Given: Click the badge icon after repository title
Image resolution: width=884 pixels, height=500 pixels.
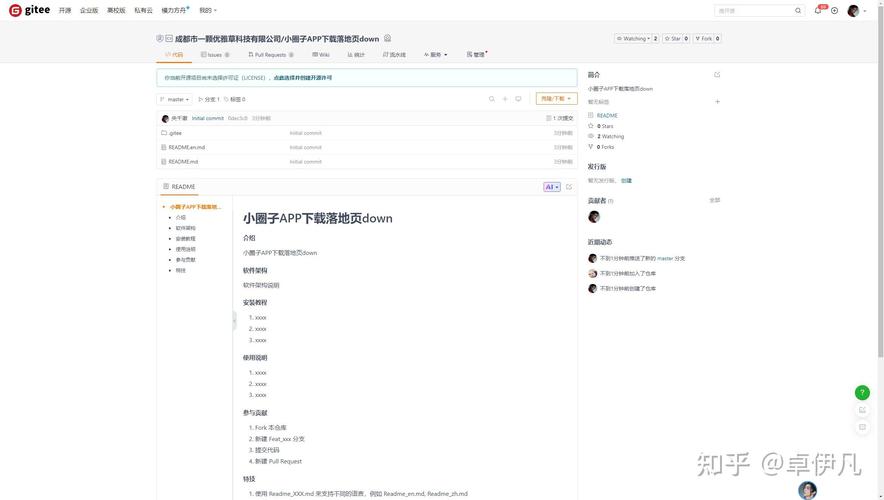Looking at the screenshot, I should point(387,38).
